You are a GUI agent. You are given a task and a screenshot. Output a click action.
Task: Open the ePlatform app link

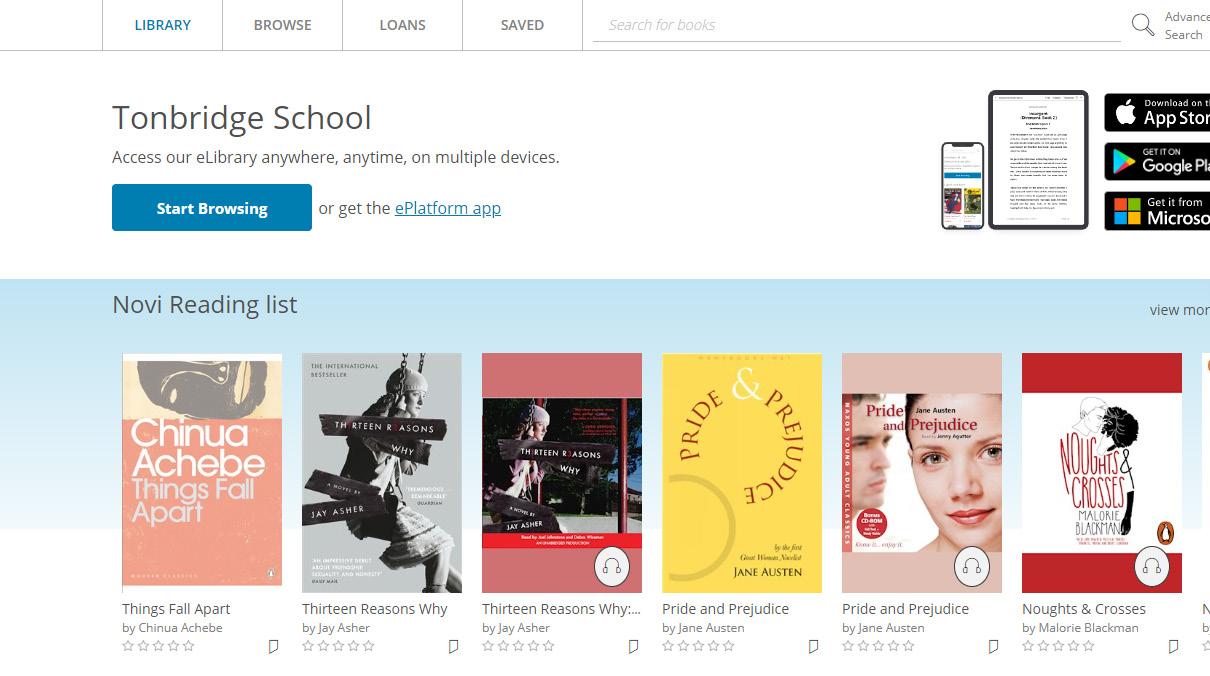pos(448,208)
